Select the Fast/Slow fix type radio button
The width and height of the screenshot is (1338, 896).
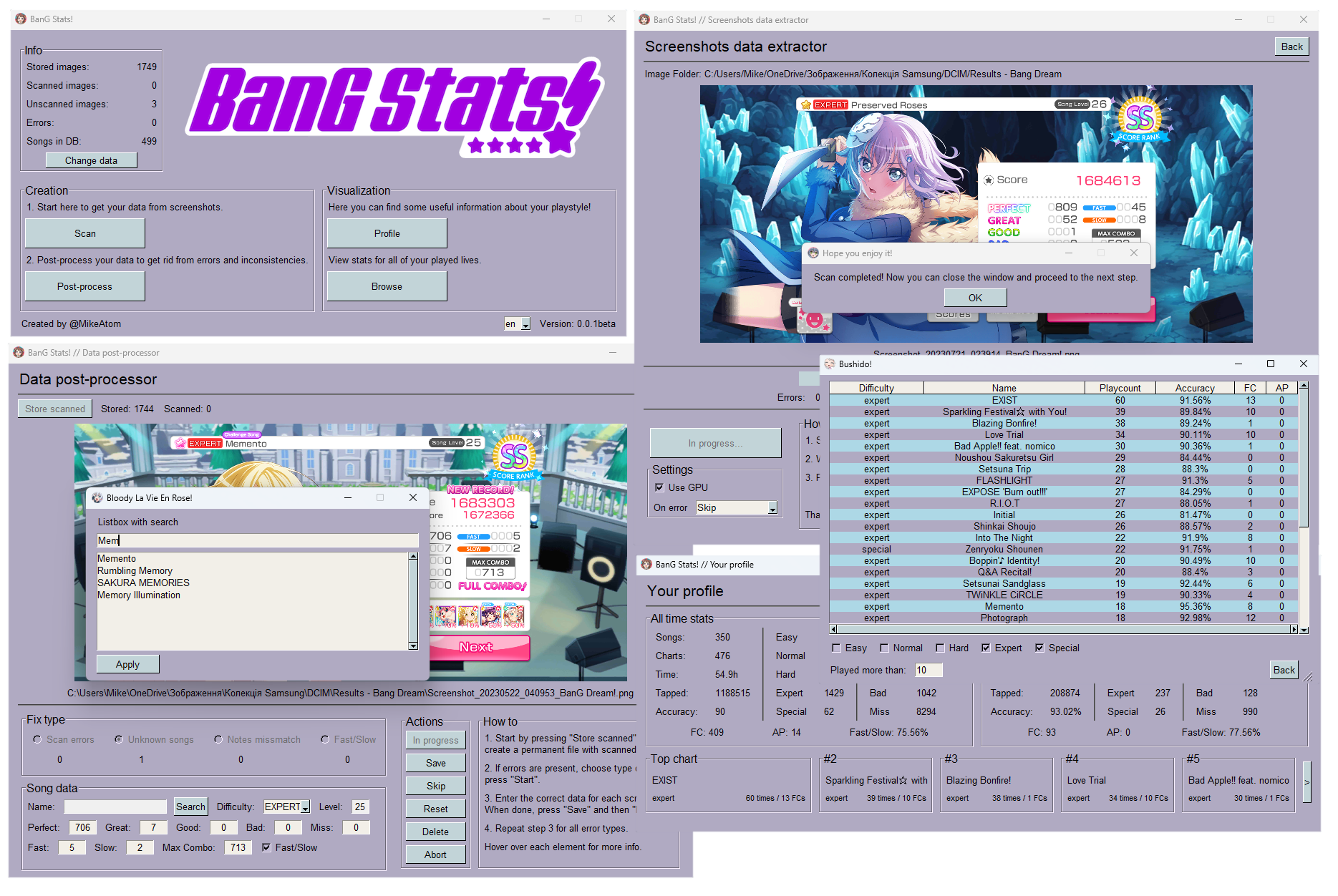325,740
